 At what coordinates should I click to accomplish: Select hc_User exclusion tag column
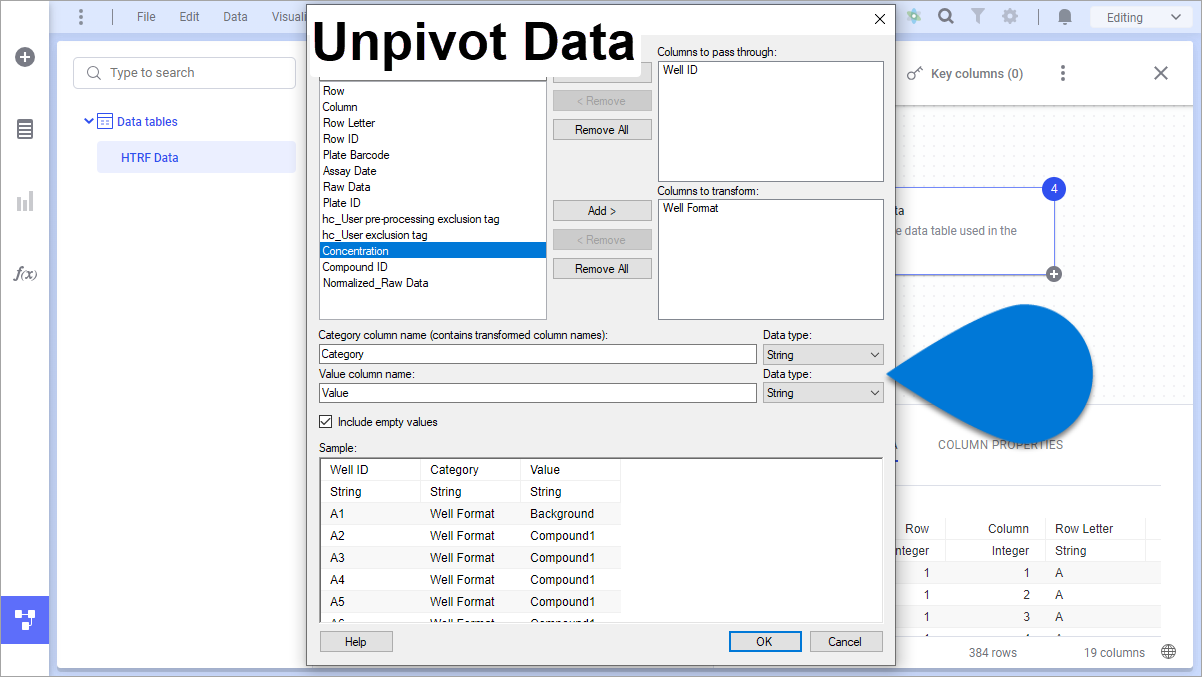[x=433, y=235]
